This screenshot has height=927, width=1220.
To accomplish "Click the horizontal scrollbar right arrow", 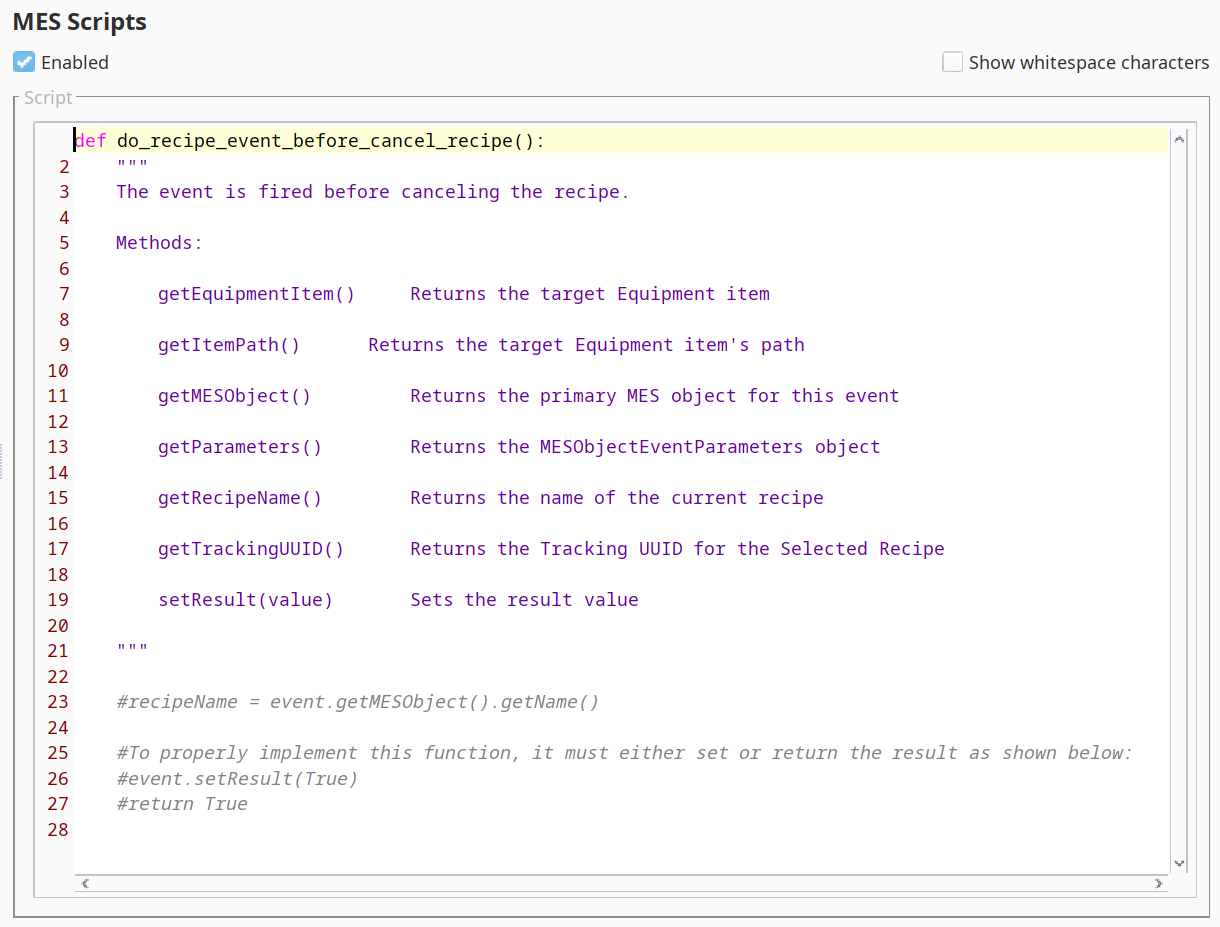I will coord(1158,883).
